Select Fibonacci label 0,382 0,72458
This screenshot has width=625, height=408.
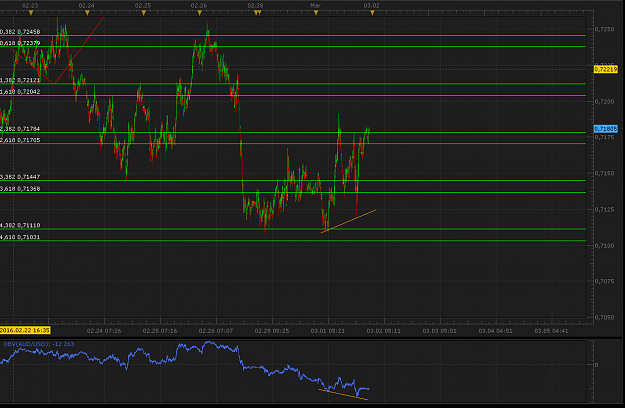20,31
